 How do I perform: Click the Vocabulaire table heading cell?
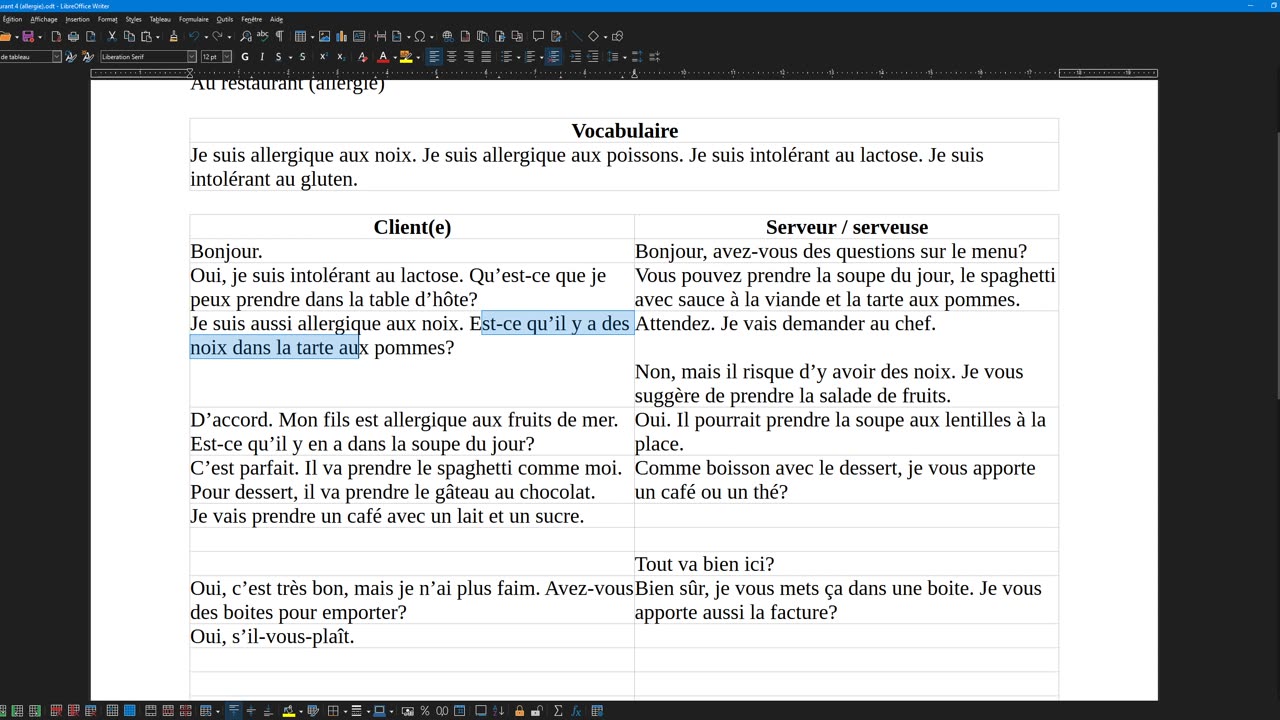pyautogui.click(x=624, y=130)
